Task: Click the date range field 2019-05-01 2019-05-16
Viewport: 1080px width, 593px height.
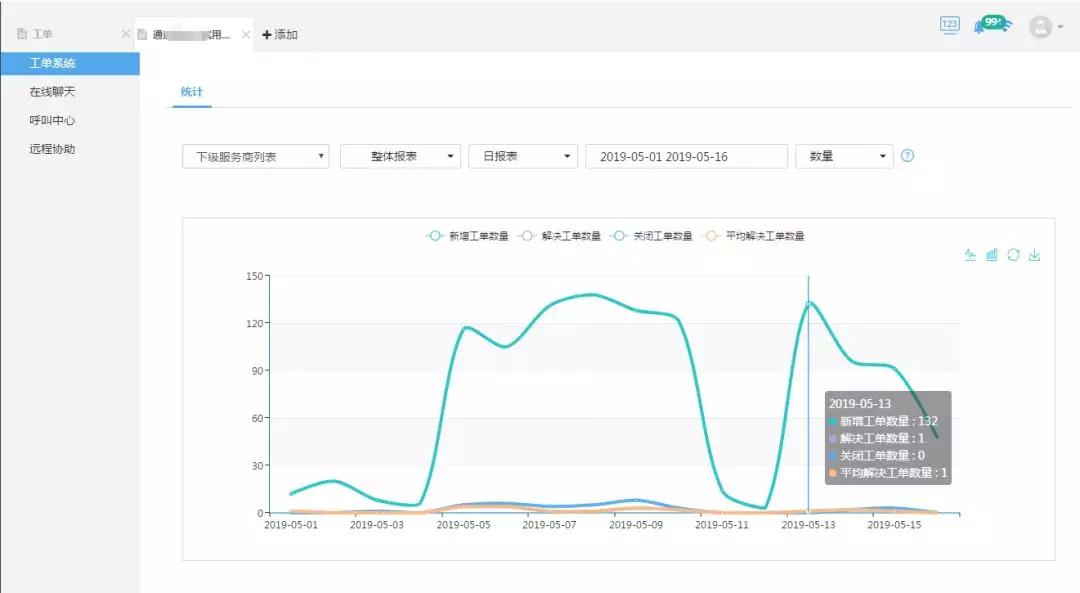Action: click(x=686, y=156)
